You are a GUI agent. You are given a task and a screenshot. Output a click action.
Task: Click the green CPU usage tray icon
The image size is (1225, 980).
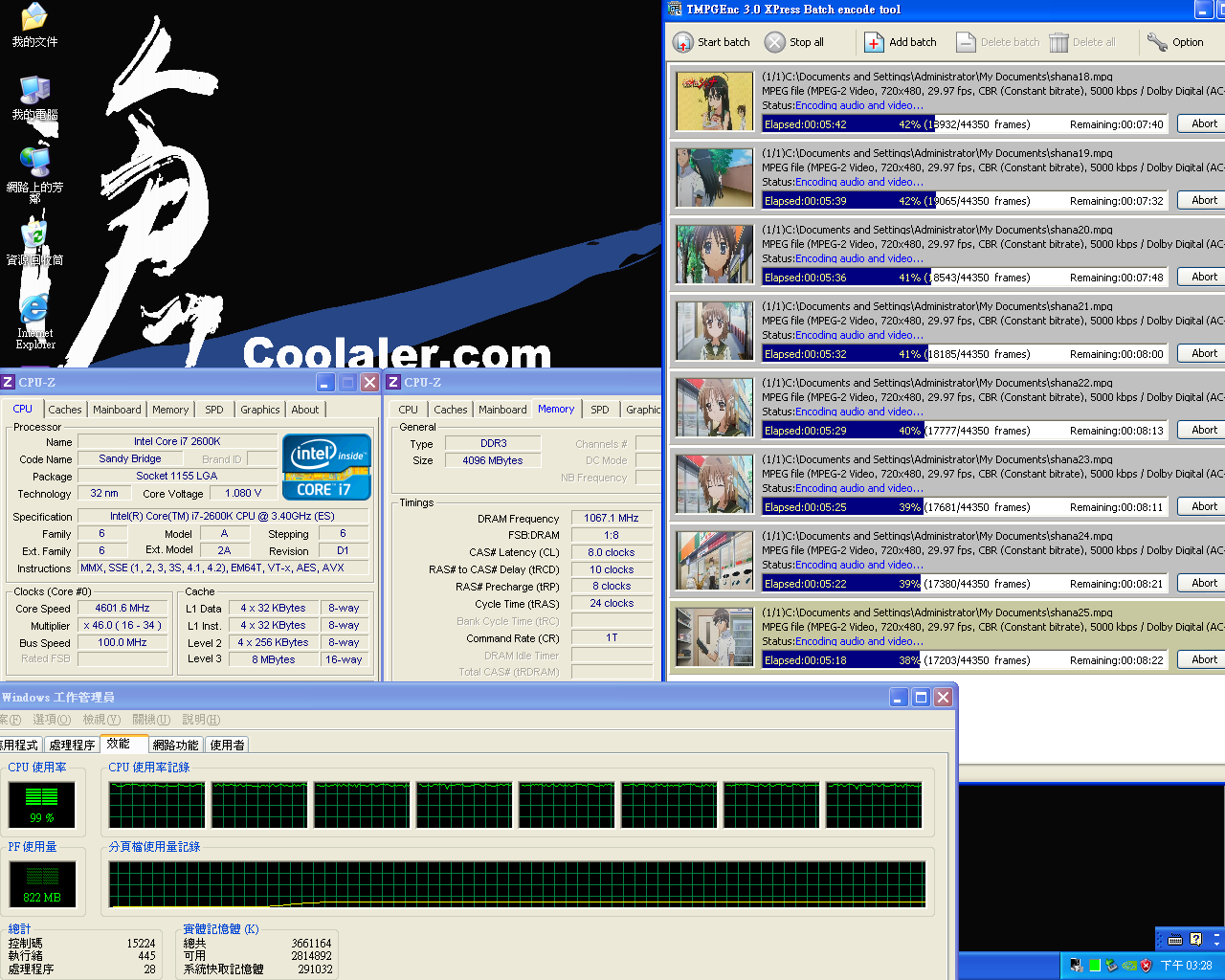(x=1094, y=966)
